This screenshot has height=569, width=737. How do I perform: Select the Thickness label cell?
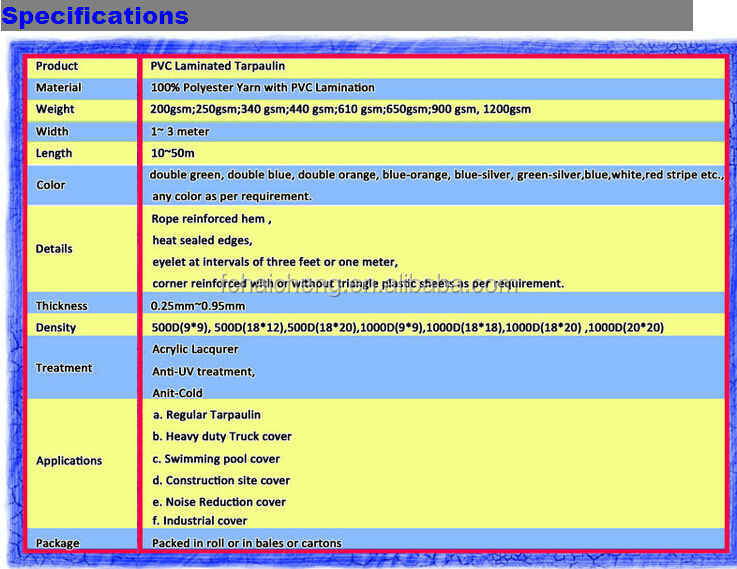pyautogui.click(x=82, y=303)
